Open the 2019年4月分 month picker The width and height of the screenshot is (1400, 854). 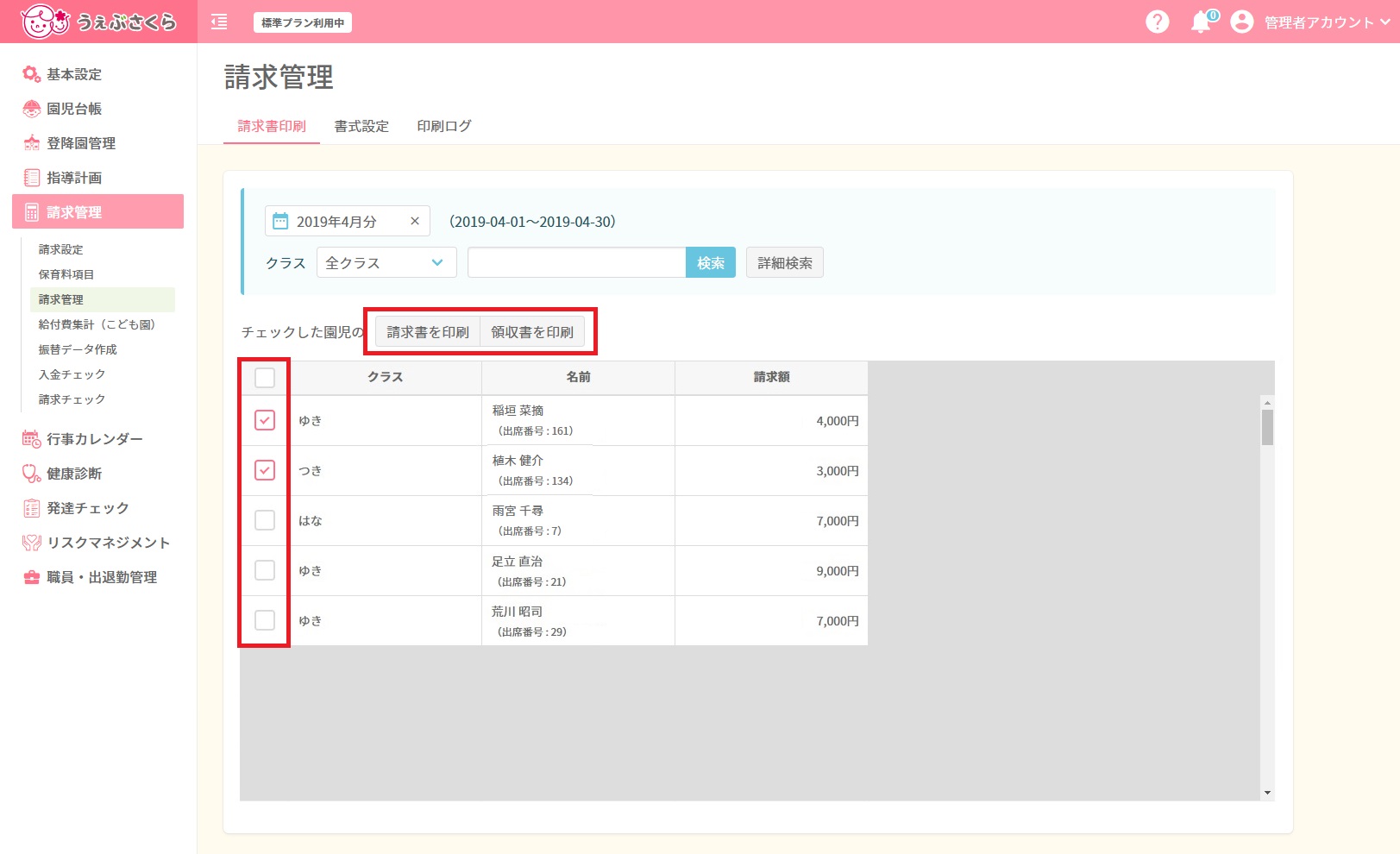point(347,222)
